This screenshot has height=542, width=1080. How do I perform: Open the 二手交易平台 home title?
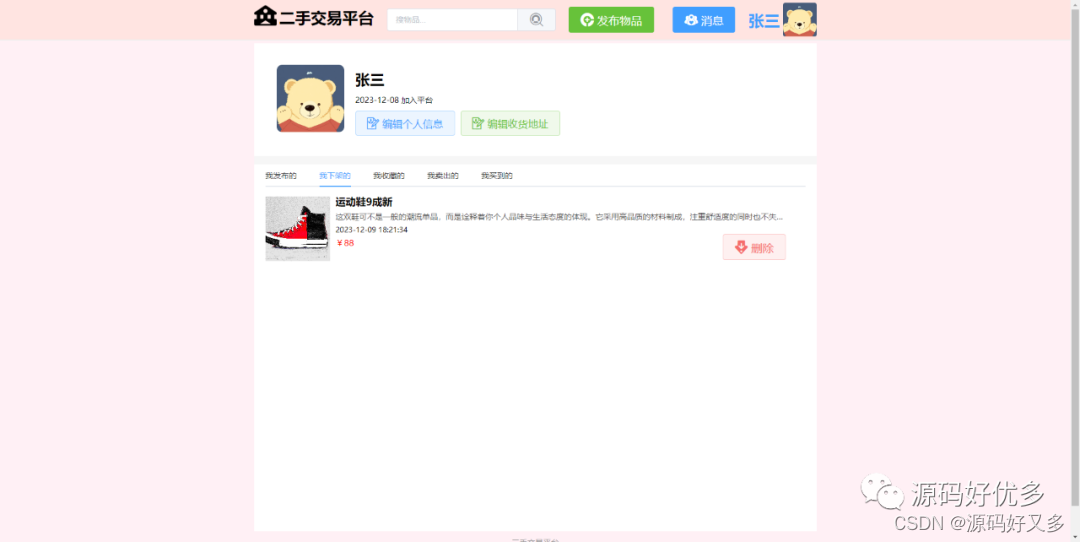[x=326, y=19]
